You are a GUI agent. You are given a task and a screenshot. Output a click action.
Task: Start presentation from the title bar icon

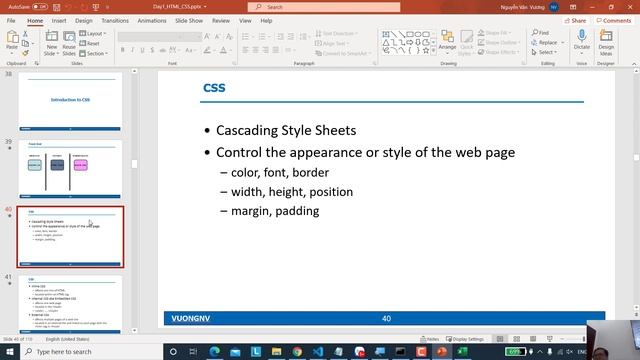tap(96, 7)
